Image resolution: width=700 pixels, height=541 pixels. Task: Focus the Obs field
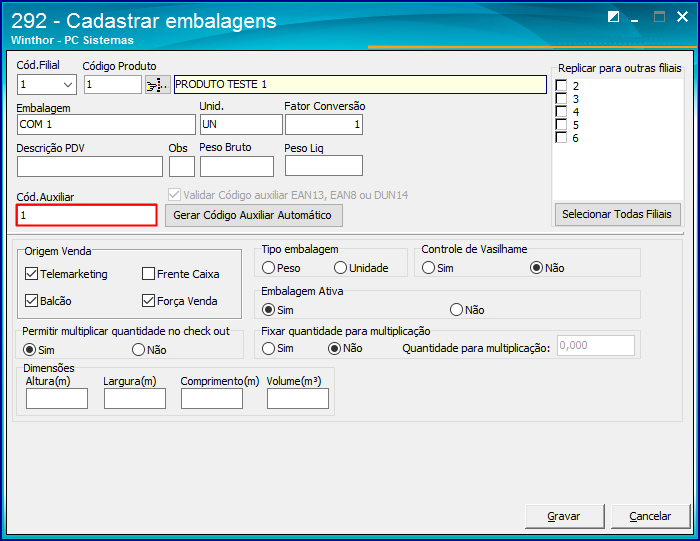coord(182,166)
